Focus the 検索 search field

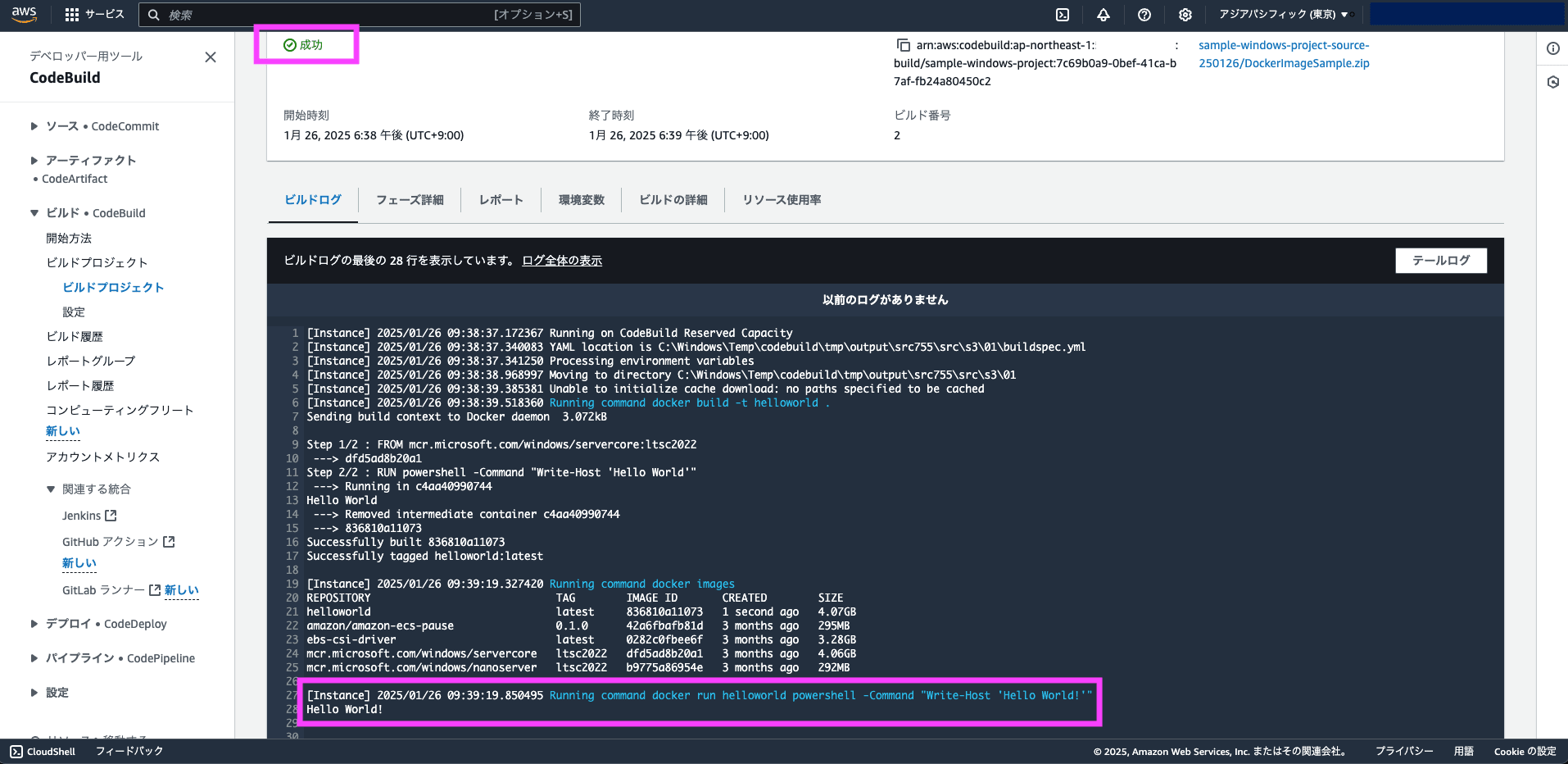point(360,15)
